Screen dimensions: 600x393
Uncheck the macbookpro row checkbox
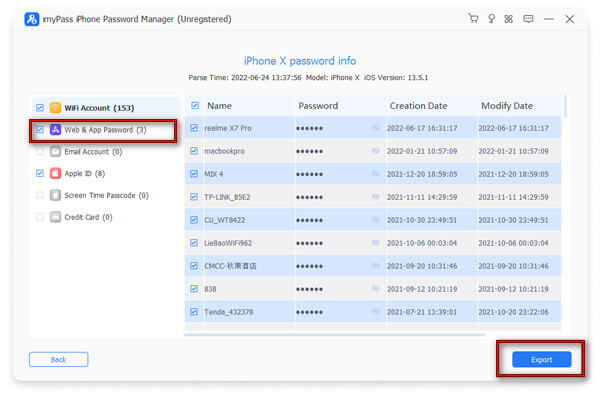pos(194,151)
